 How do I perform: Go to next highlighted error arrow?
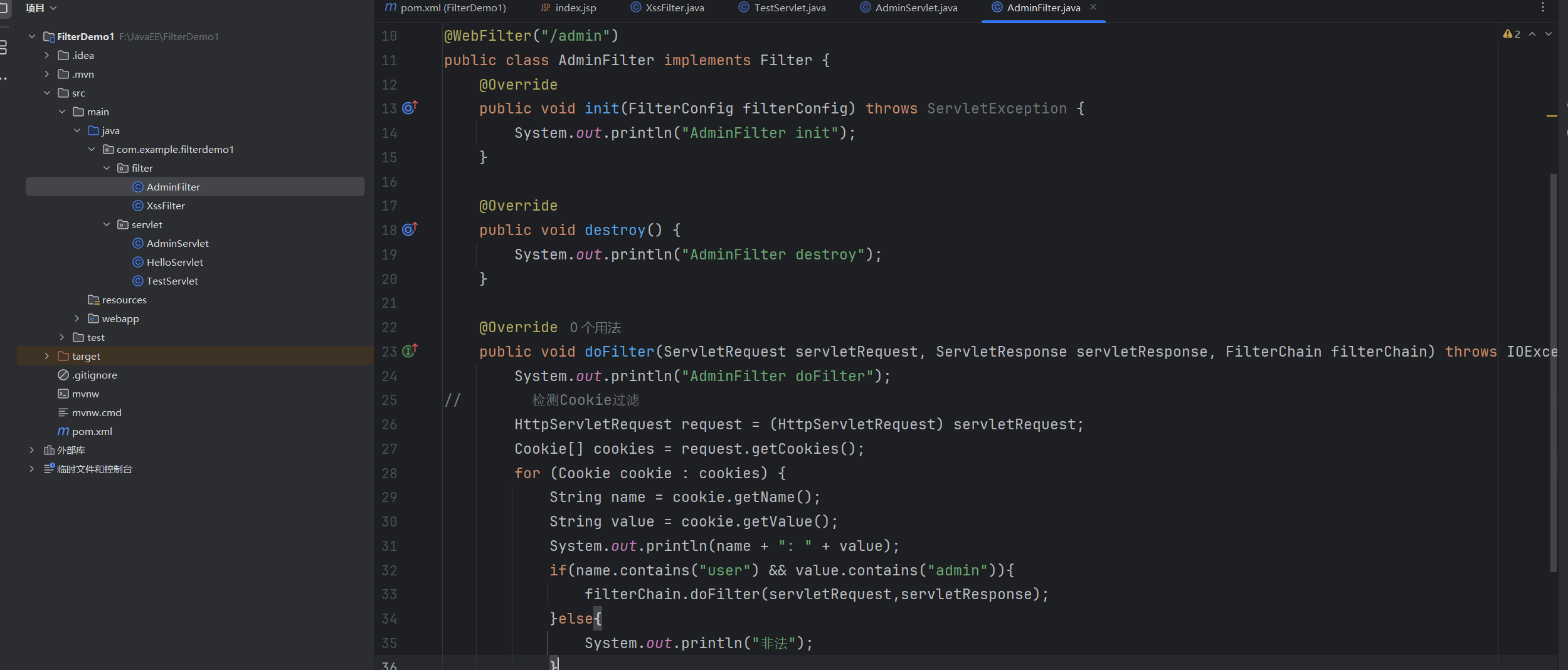tap(1549, 34)
